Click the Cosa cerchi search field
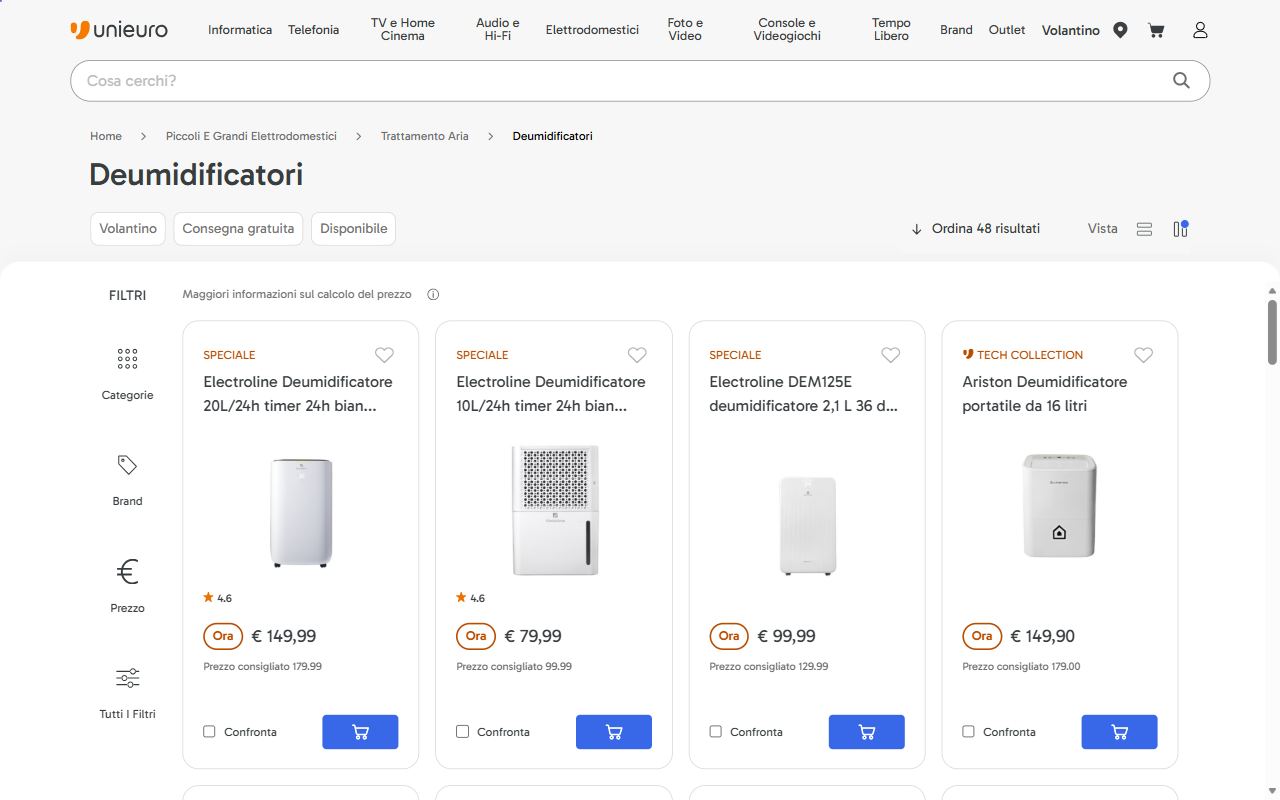This screenshot has height=800, width=1280. coord(640,81)
